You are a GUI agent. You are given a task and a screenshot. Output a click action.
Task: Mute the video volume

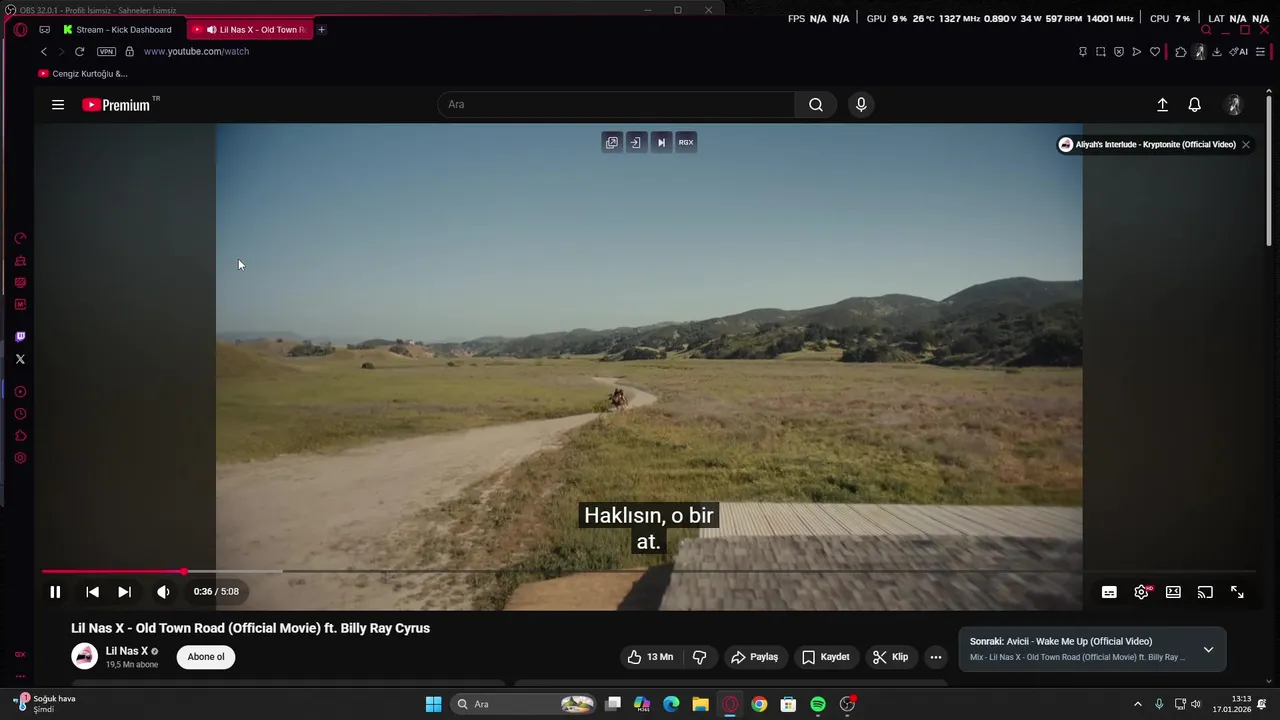pyautogui.click(x=163, y=592)
